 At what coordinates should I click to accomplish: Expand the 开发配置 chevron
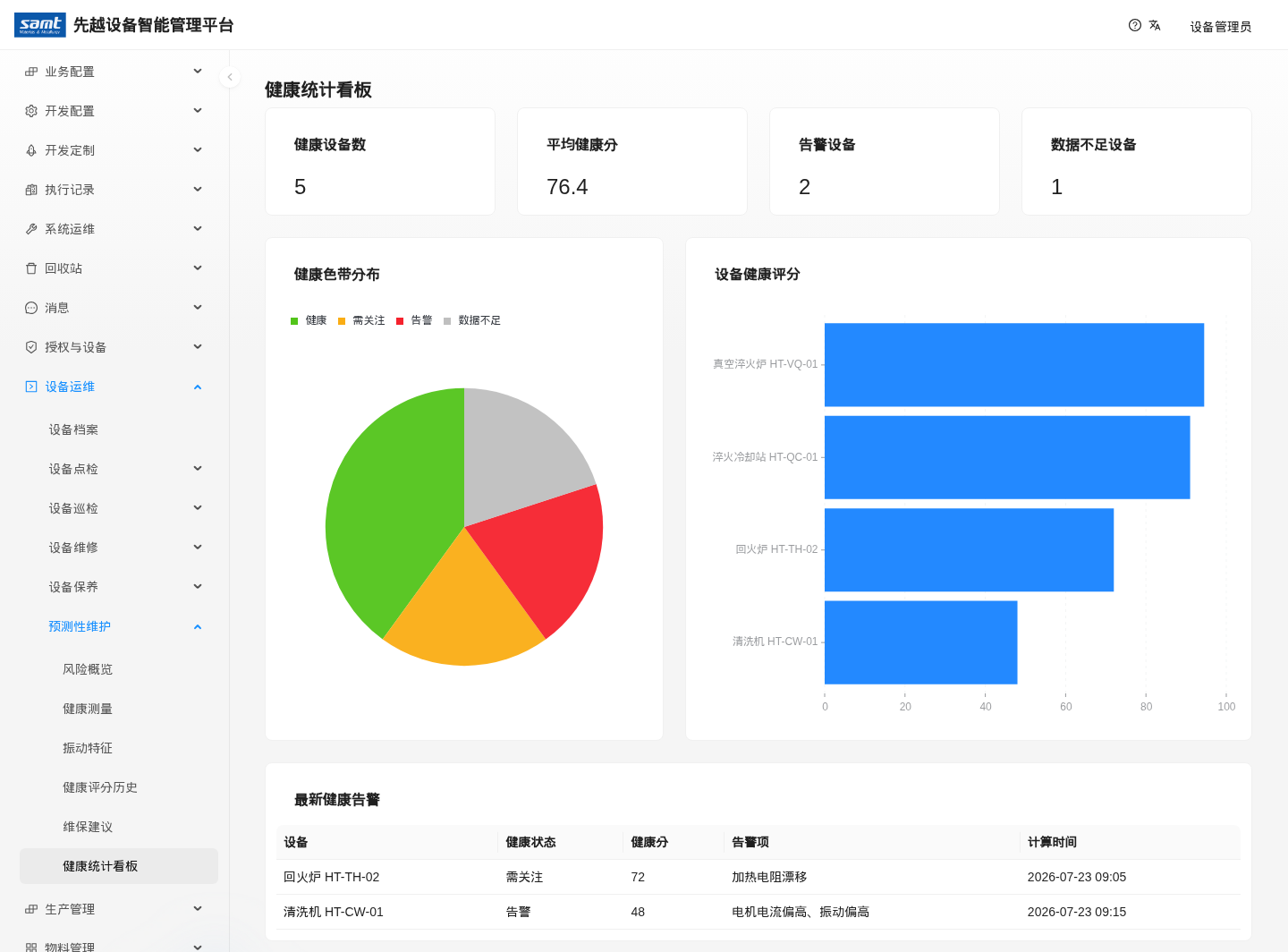click(198, 111)
